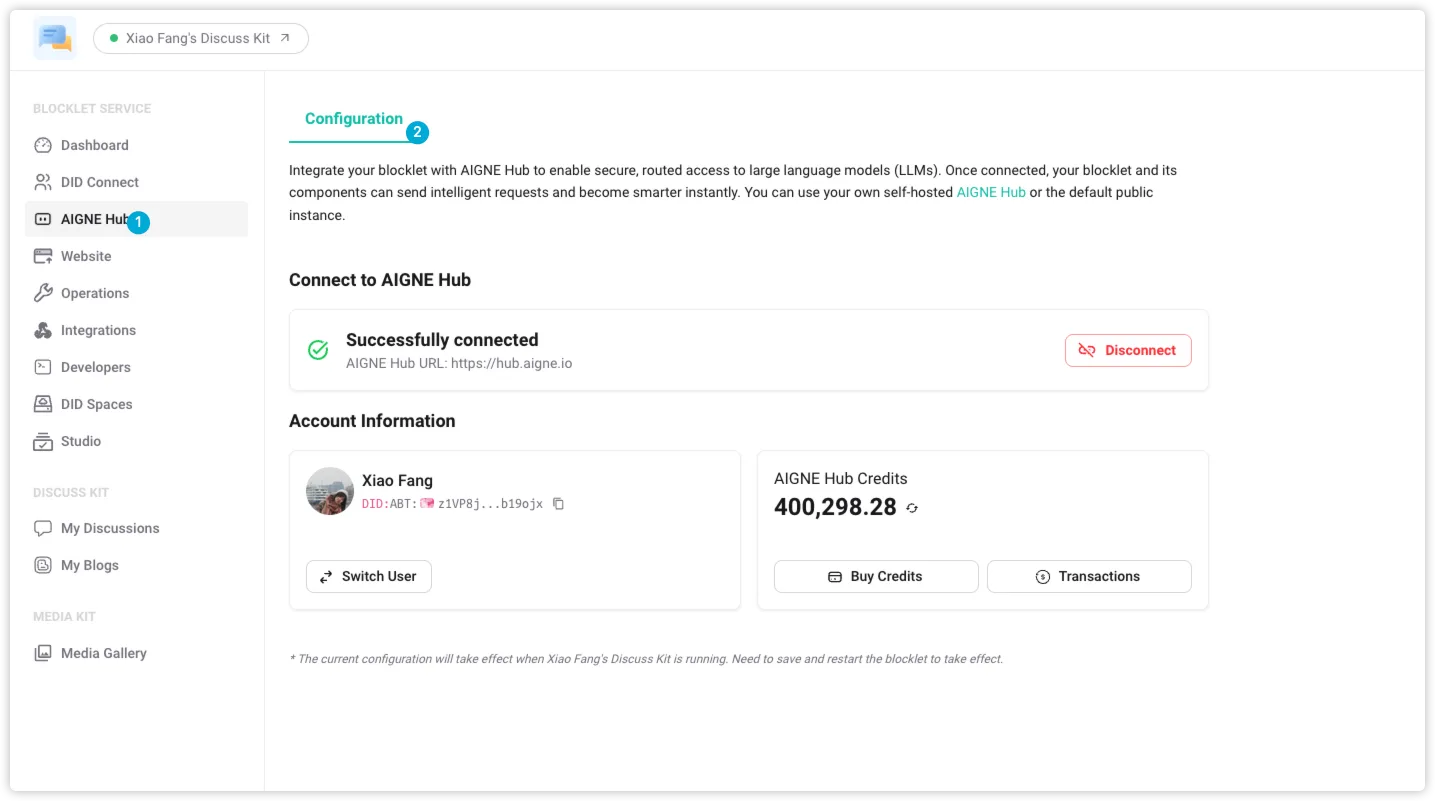Click the My Discussions chat bubble icon
Viewport: 1435px width, 801px height.
point(43,528)
